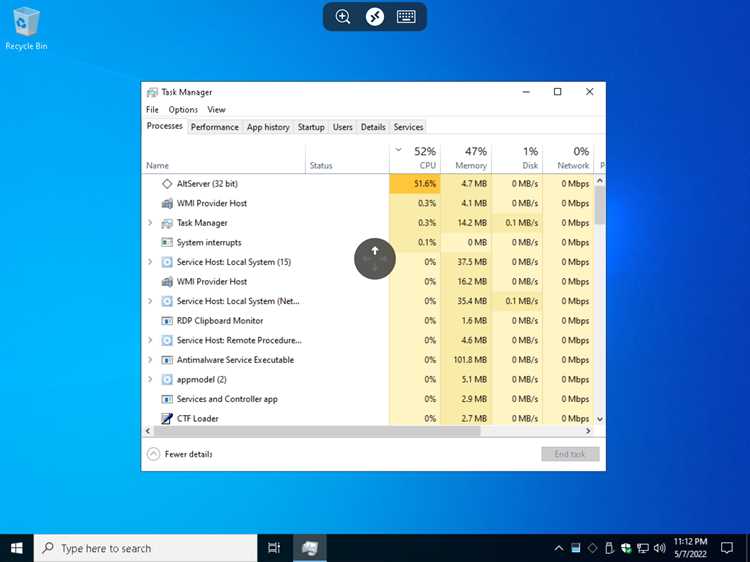Click the zoom magnifier icon in remote toolbar
Image resolution: width=750 pixels, height=562 pixels.
(343, 17)
